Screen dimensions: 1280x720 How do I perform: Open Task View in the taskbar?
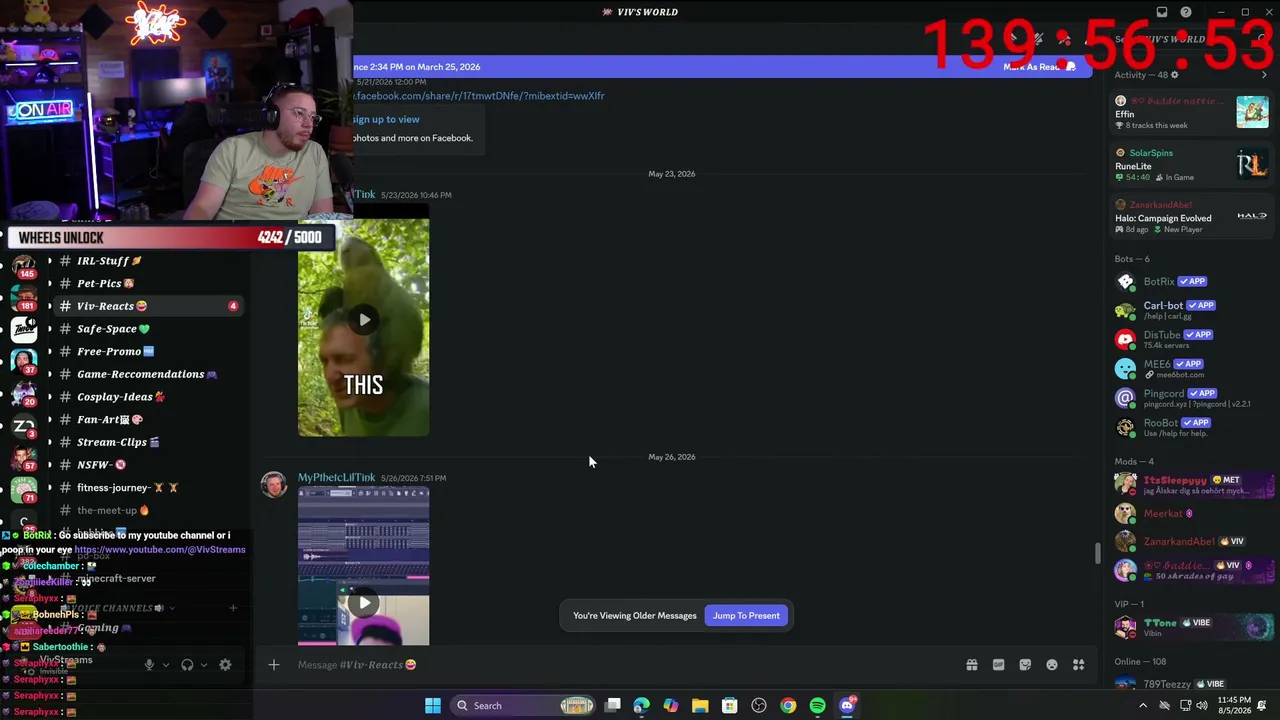tap(612, 706)
